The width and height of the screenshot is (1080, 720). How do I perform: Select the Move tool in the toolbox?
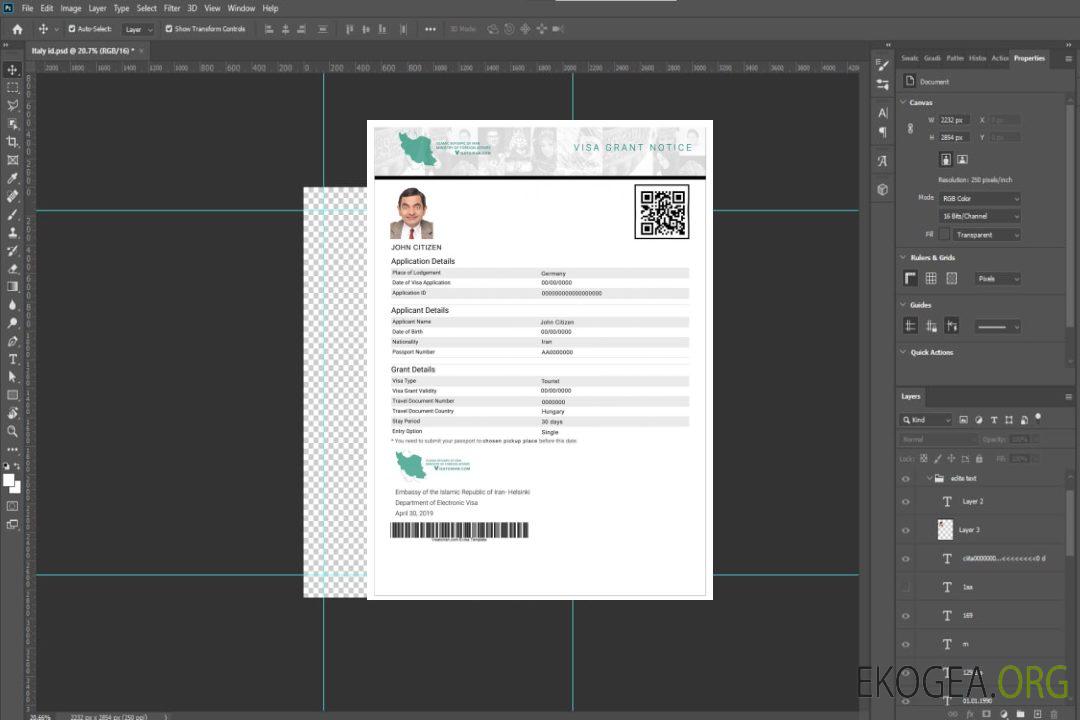12,70
